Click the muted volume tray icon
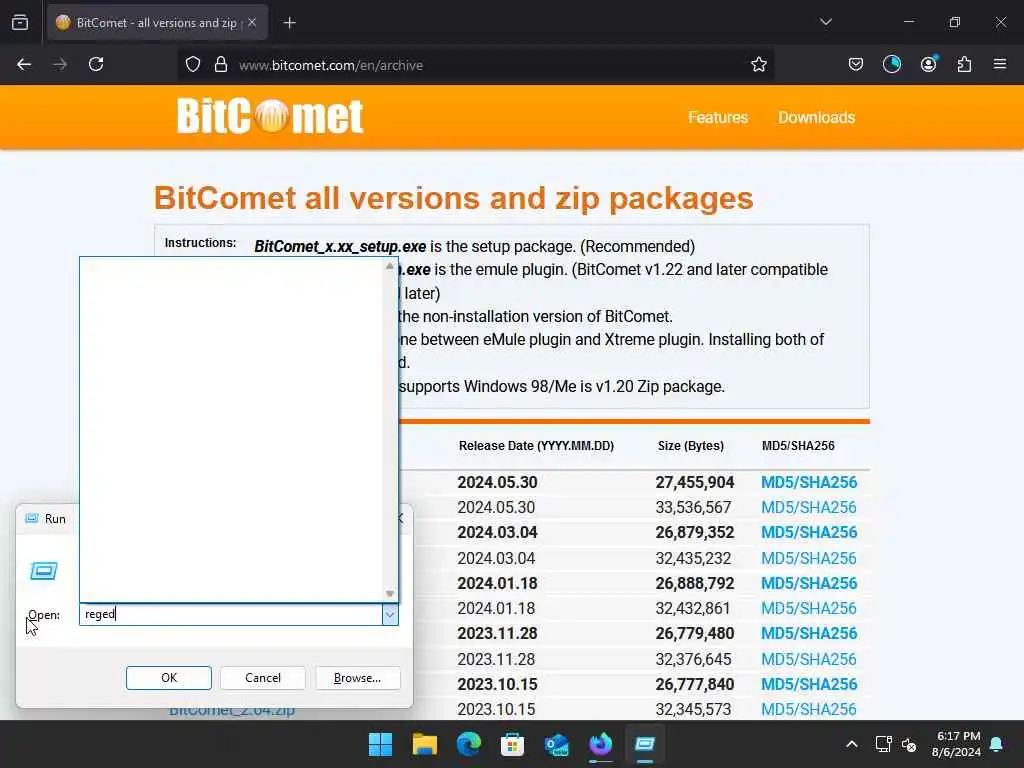The height and width of the screenshot is (768, 1024). [x=908, y=744]
